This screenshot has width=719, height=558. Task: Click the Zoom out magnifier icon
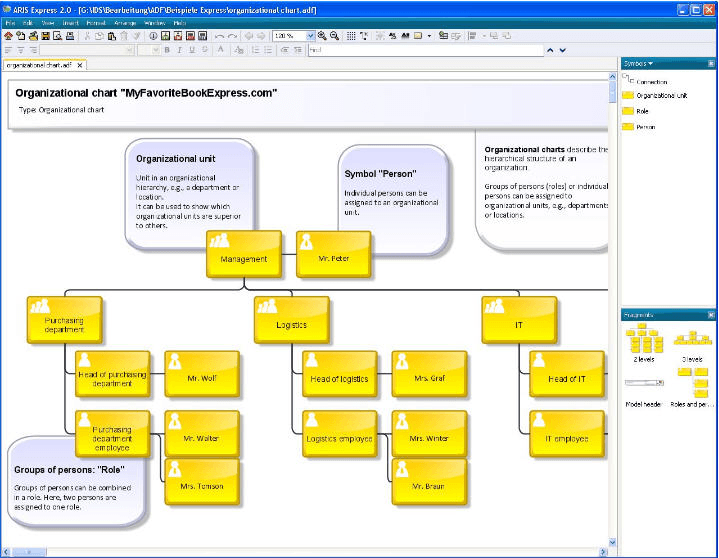pyautogui.click(x=334, y=36)
